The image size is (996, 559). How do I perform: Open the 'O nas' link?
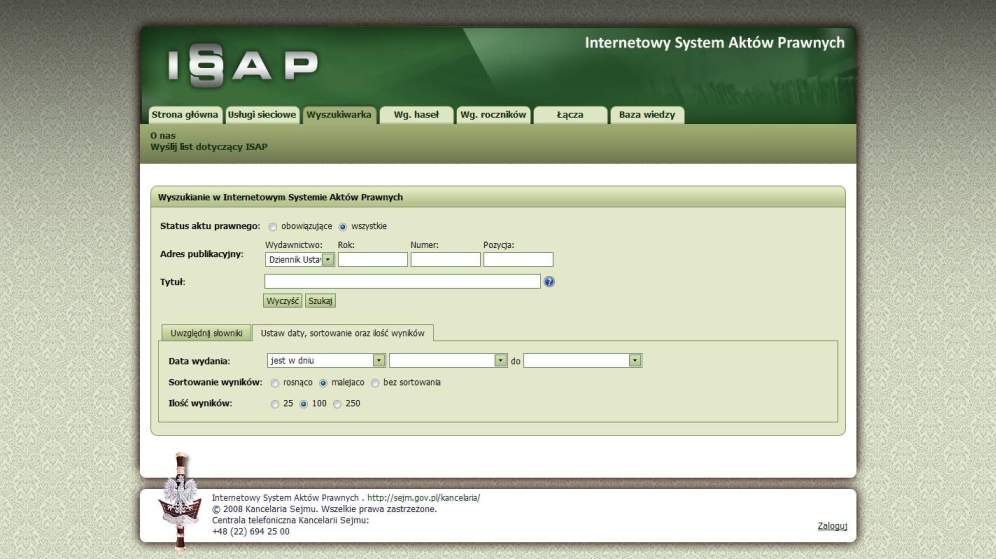[163, 135]
